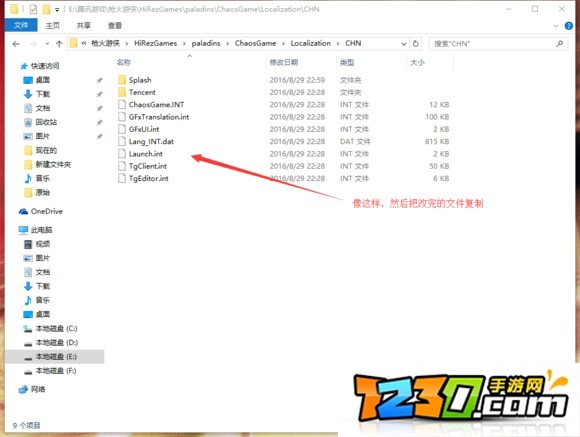This screenshot has height=437, width=580.
Task: Open 音乐 under quick access
Action: pos(43,178)
